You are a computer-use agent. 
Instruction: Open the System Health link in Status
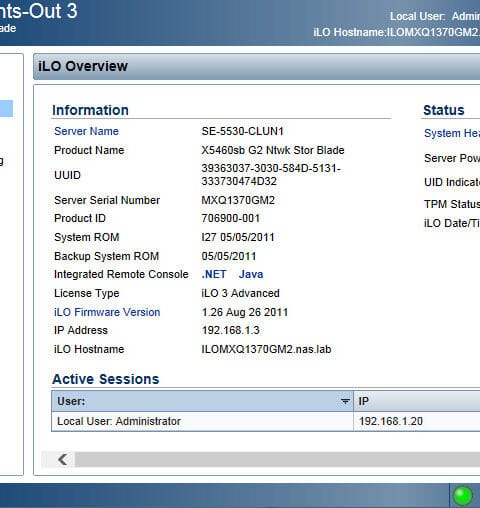452,133
